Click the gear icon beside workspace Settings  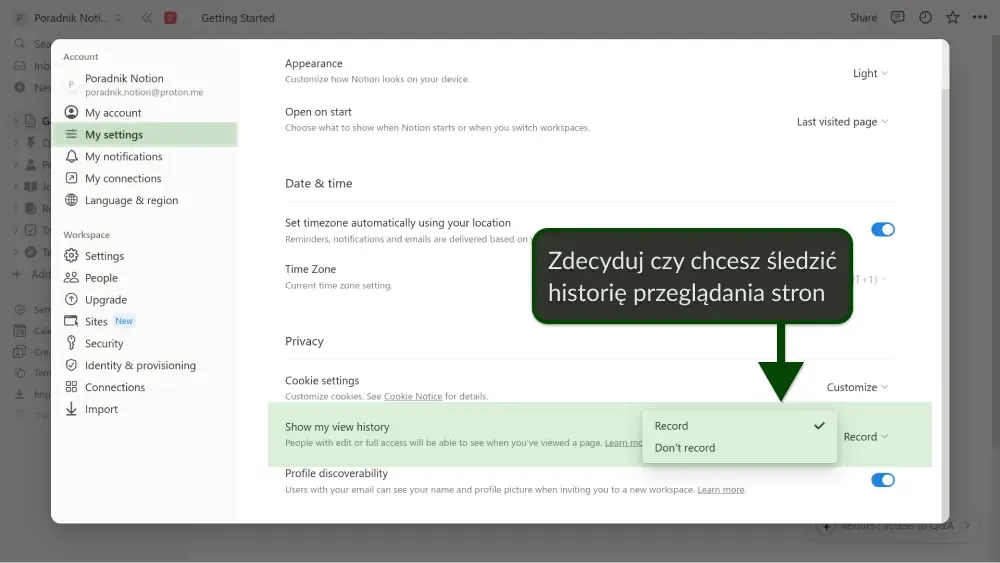click(71, 256)
